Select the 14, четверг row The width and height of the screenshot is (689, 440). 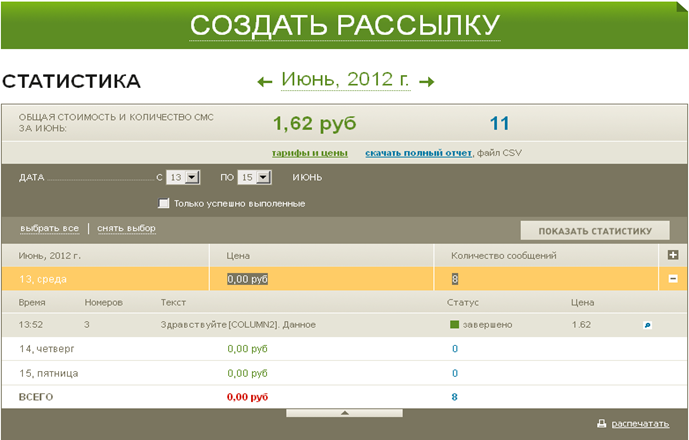(x=48, y=349)
